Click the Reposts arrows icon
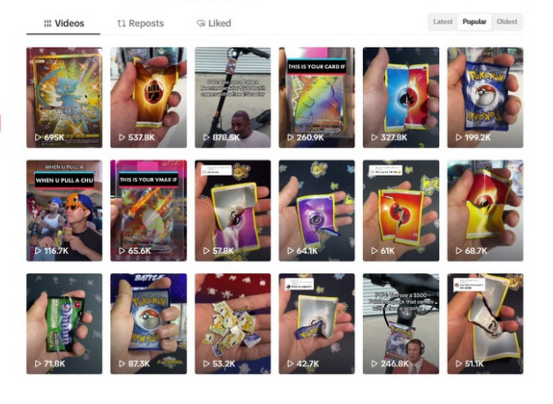This screenshot has height=404, width=553. click(121, 24)
